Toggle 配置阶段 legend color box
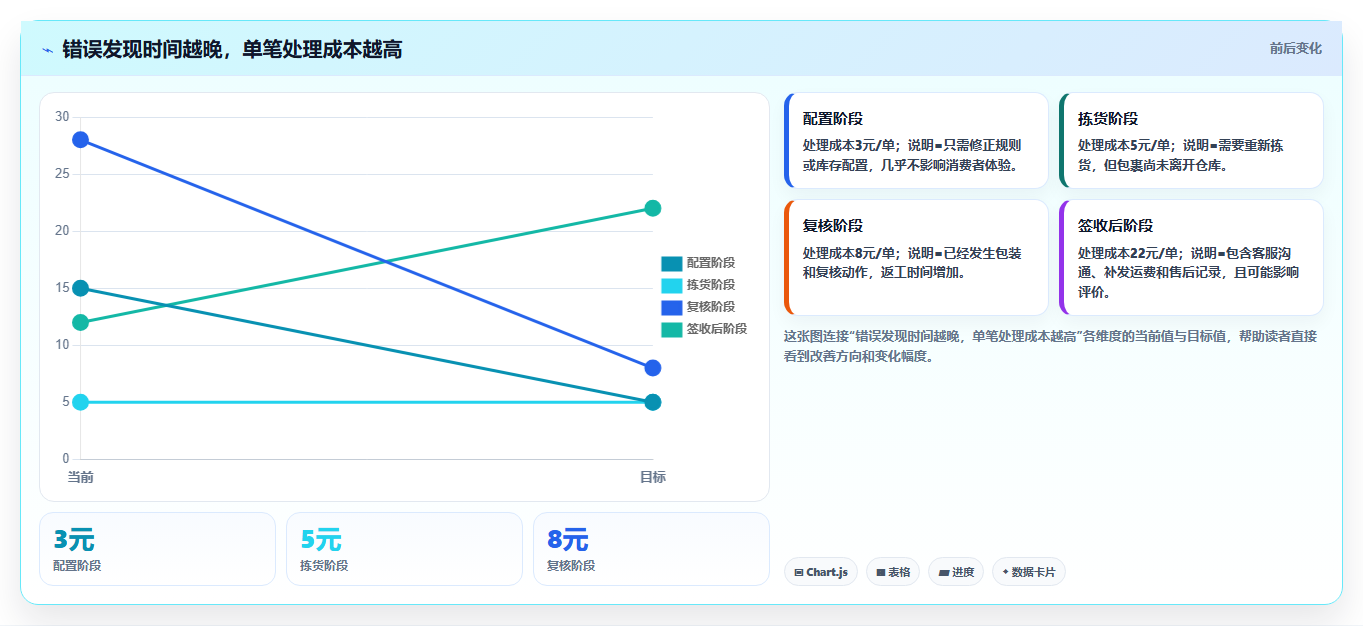Screen dimensions: 1363x626 (671, 263)
